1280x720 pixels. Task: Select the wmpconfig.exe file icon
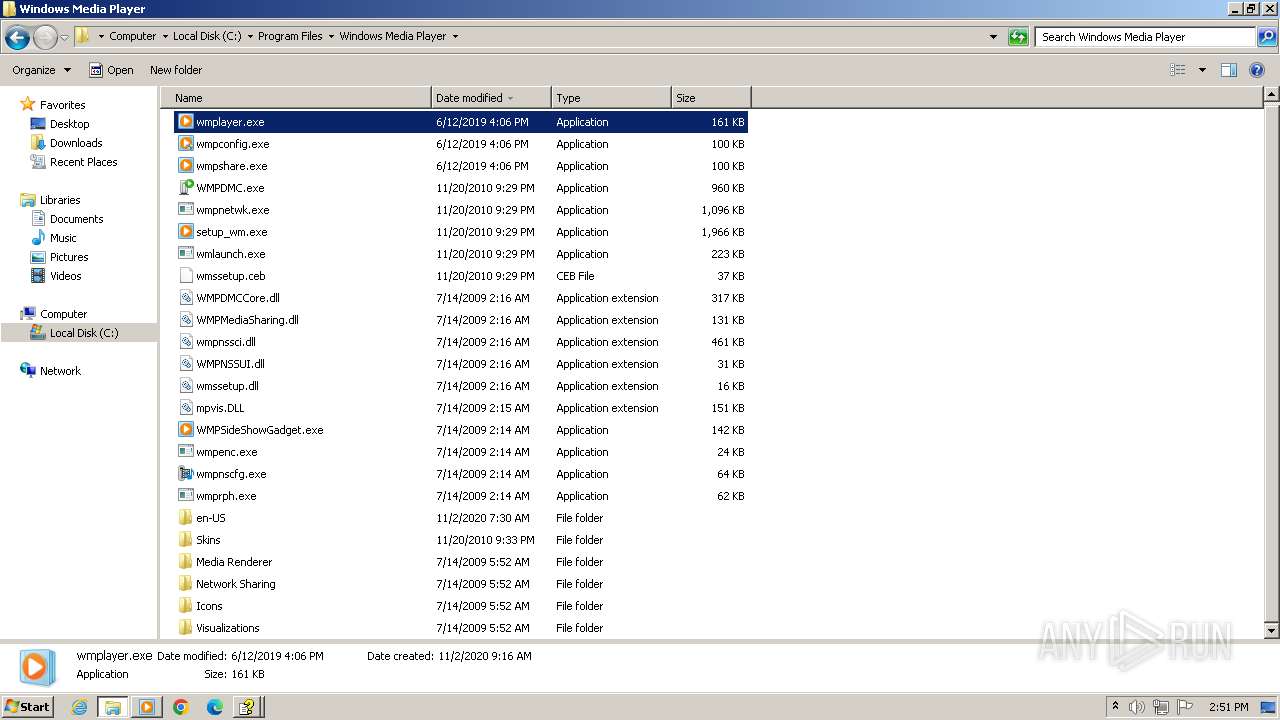[x=185, y=144]
